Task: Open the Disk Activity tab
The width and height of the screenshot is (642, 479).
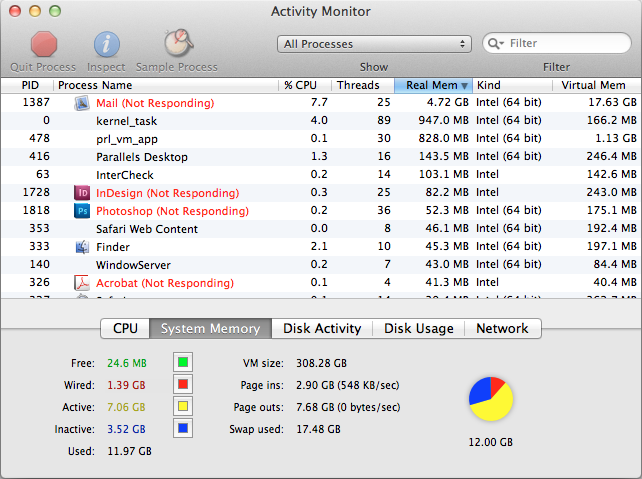Action: pyautogui.click(x=322, y=328)
